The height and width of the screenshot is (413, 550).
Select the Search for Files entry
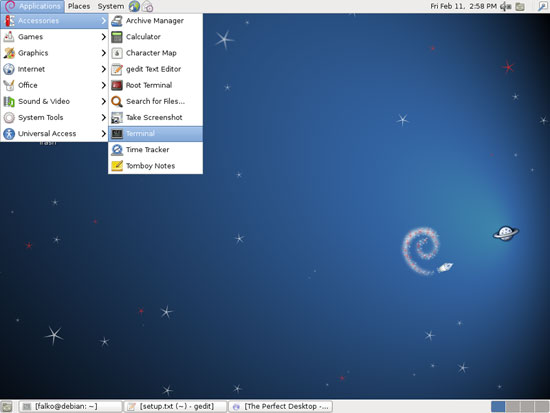point(155,101)
